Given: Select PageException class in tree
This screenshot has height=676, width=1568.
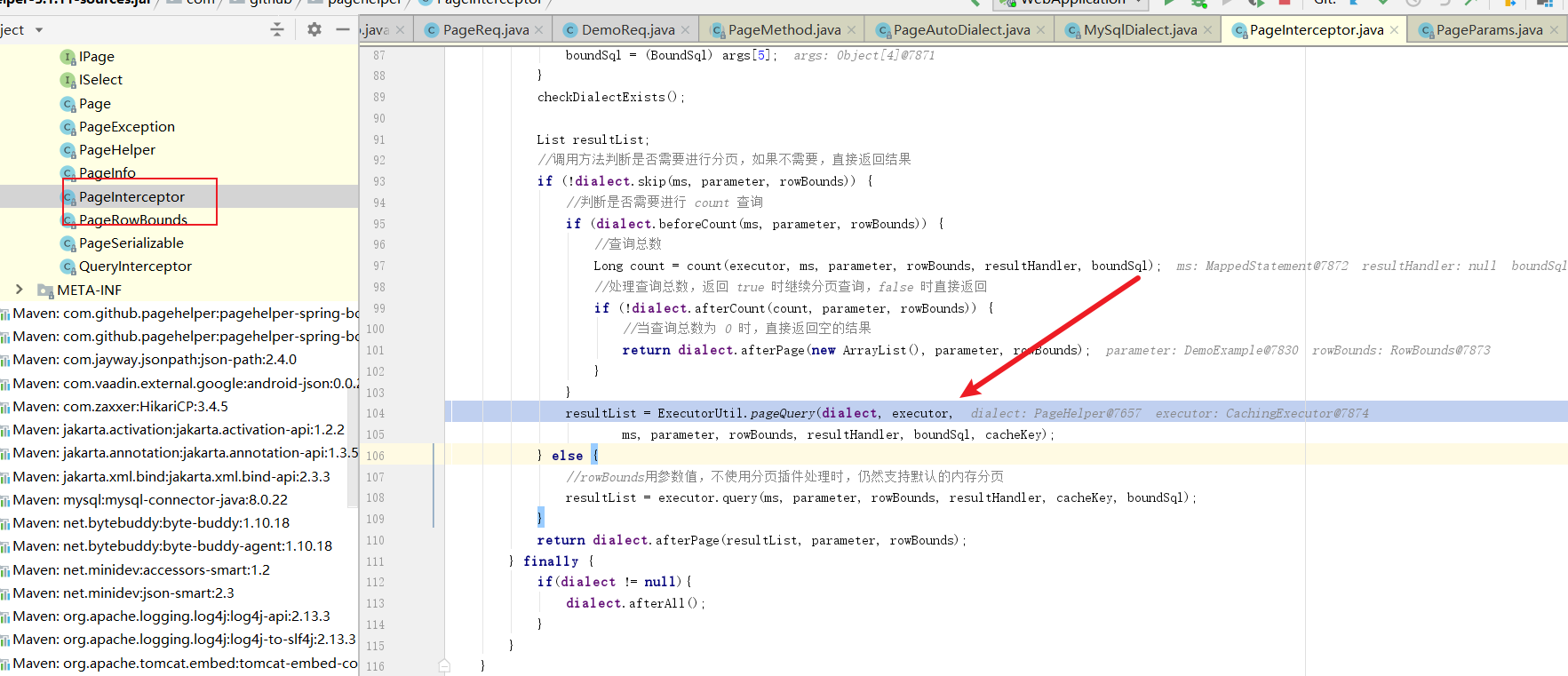Looking at the screenshot, I should coord(126,127).
